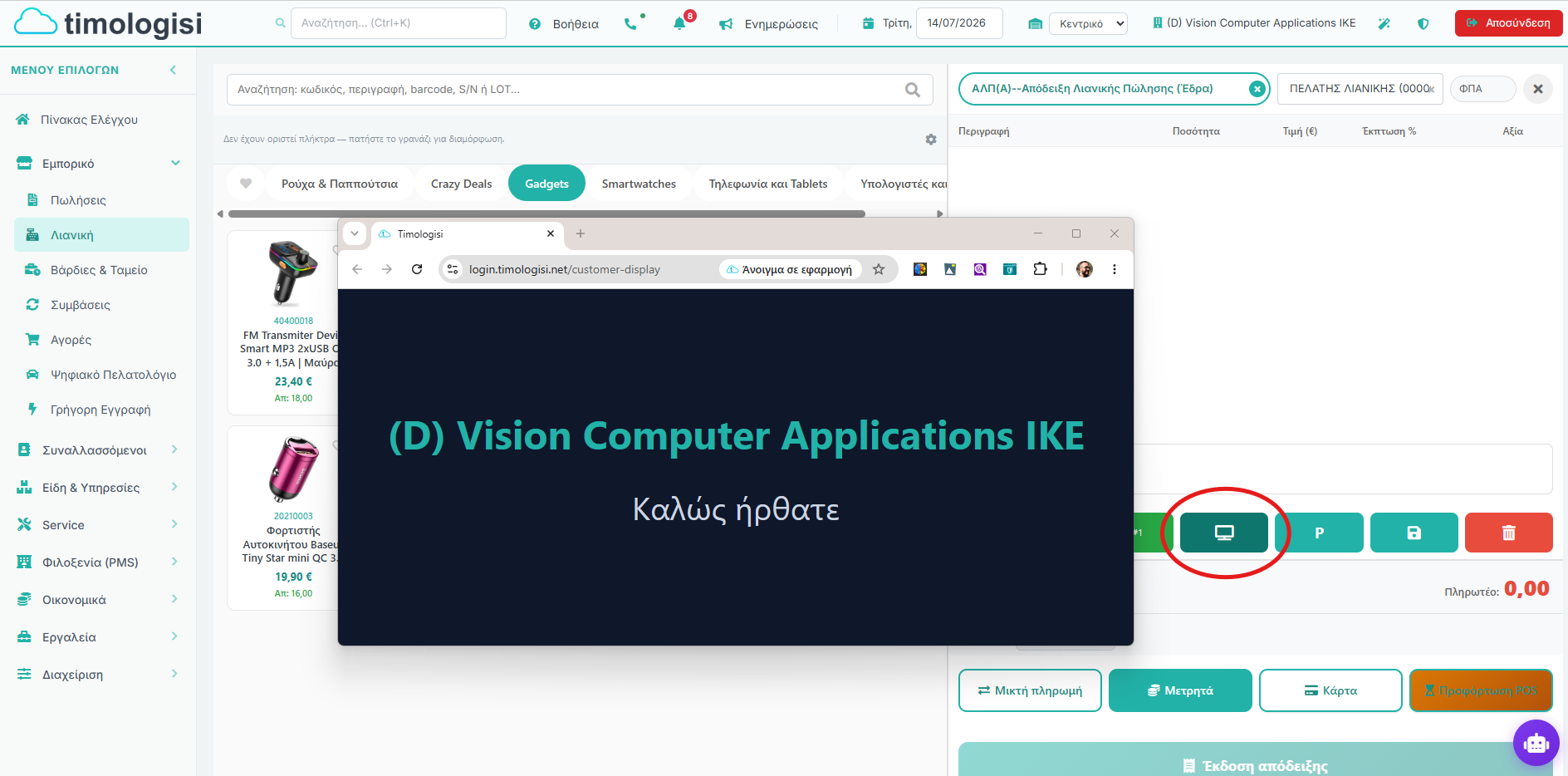Click the phone support icon

[x=631, y=23]
